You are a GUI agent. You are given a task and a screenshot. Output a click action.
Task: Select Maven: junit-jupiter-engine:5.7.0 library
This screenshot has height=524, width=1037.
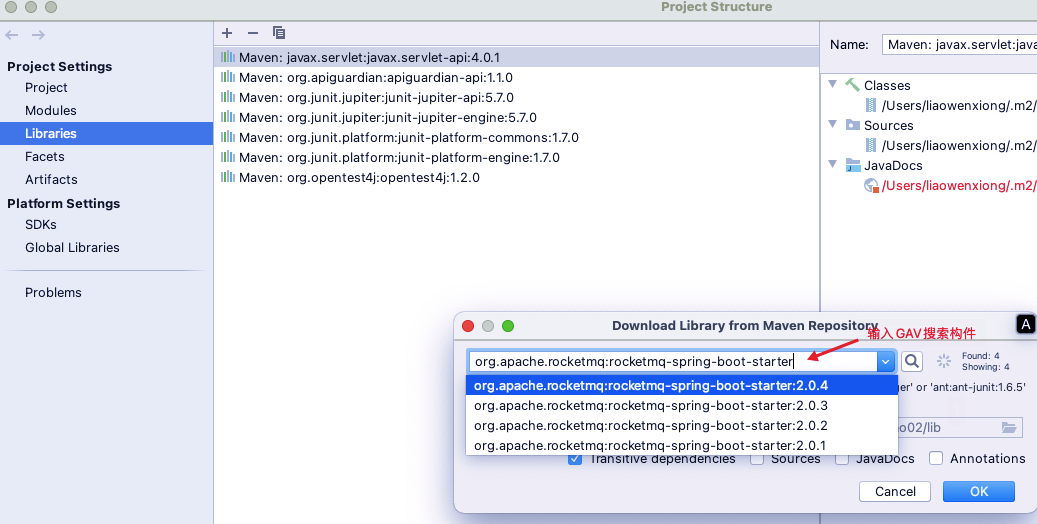(x=517, y=117)
